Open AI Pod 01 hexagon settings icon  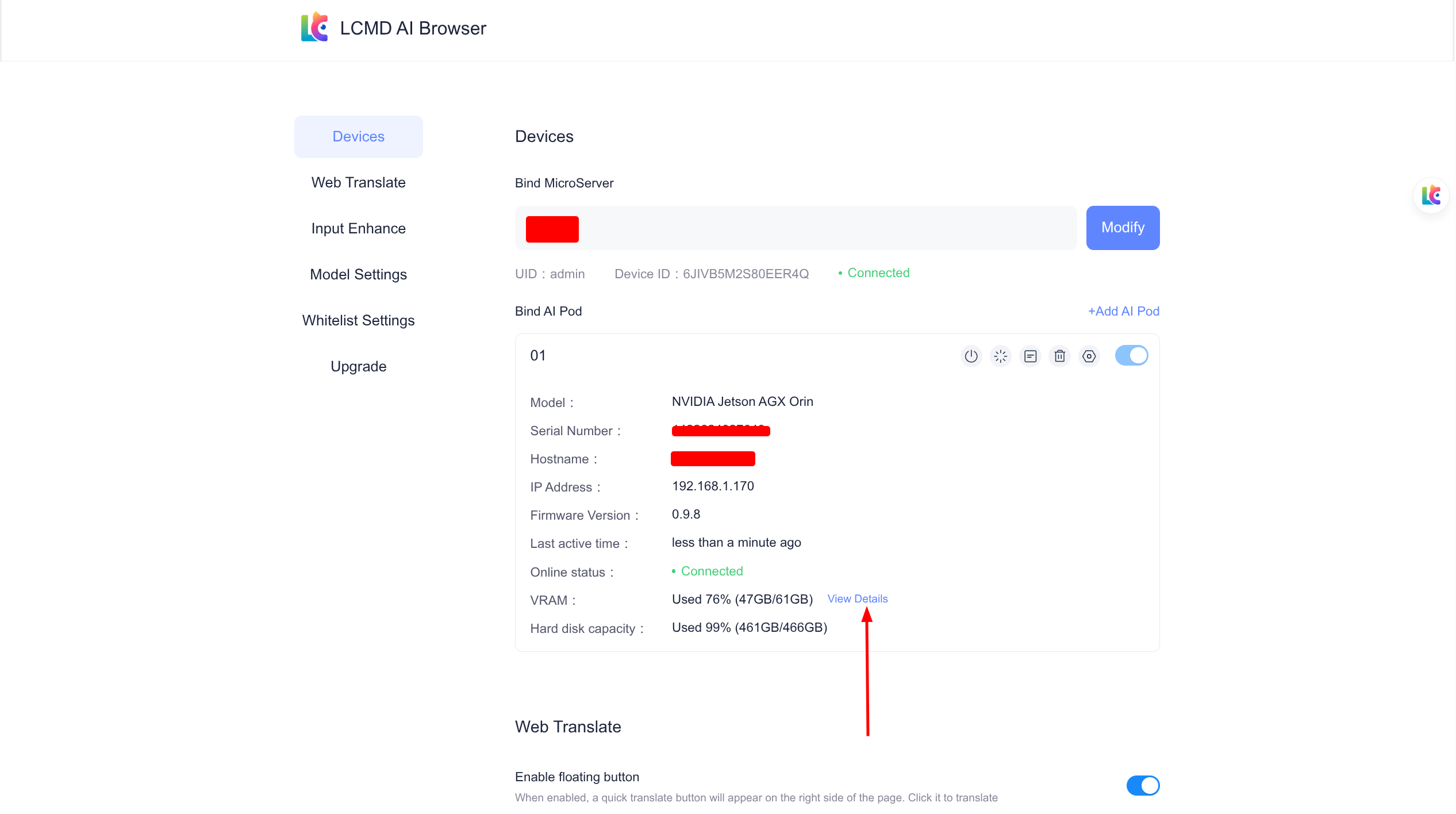click(x=1089, y=356)
